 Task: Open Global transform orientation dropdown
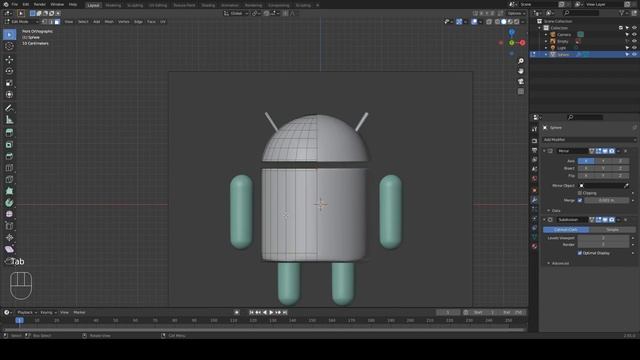click(236, 13)
